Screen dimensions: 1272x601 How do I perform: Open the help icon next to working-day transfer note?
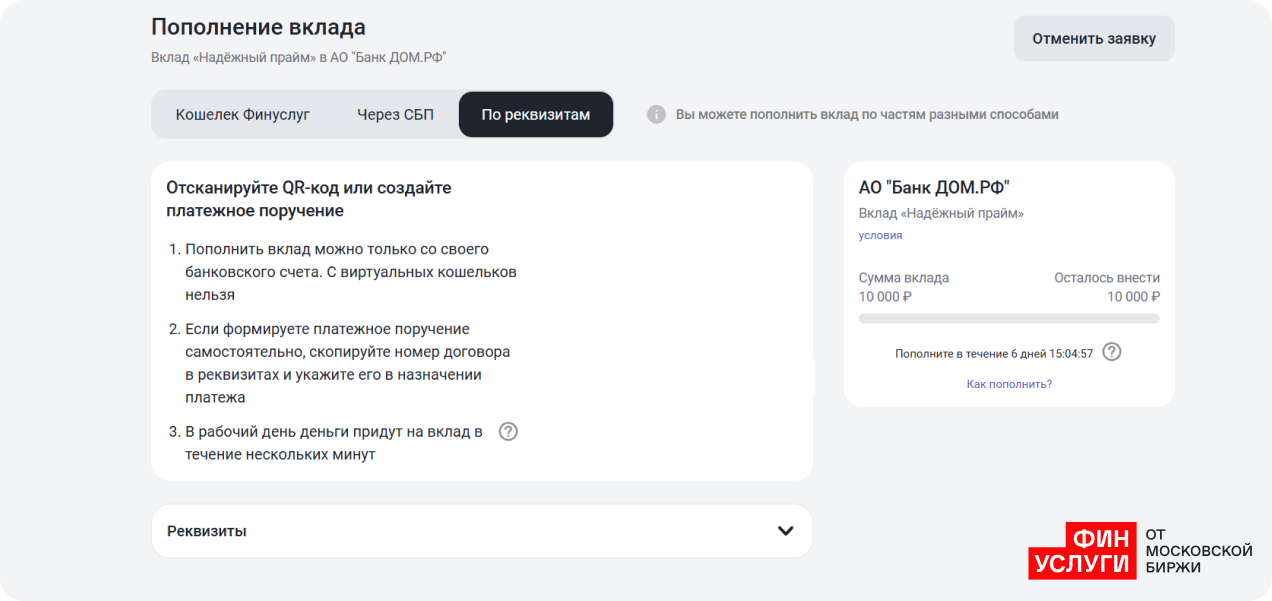508,432
